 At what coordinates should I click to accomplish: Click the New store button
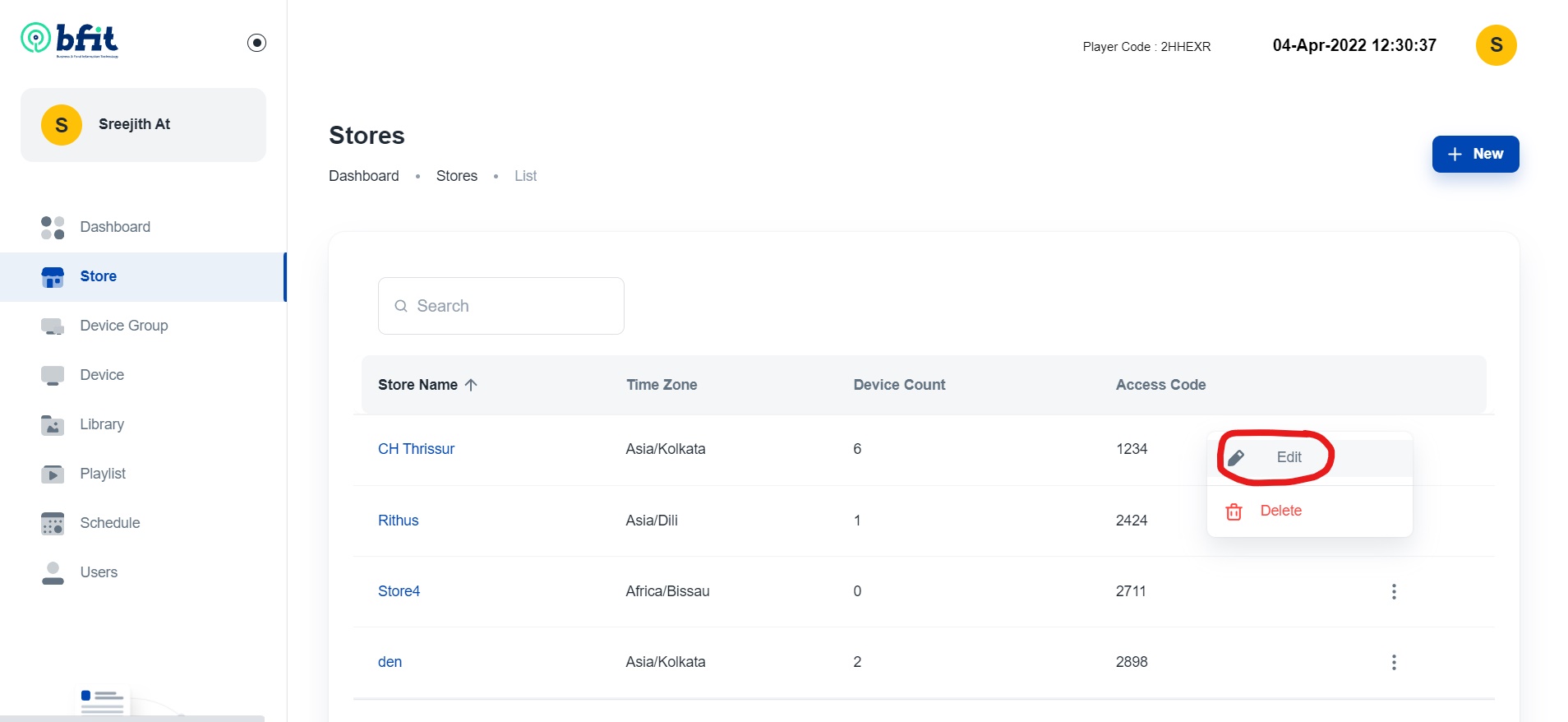pos(1475,154)
